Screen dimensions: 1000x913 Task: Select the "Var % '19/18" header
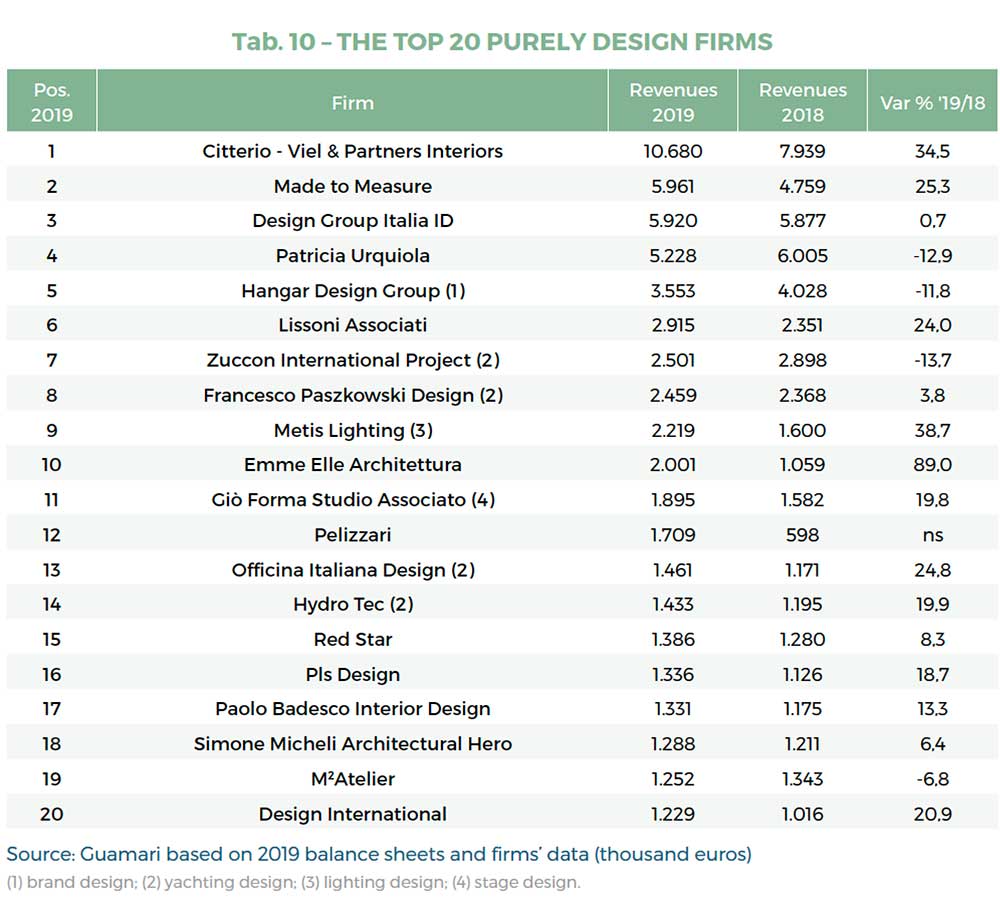pos(932,102)
